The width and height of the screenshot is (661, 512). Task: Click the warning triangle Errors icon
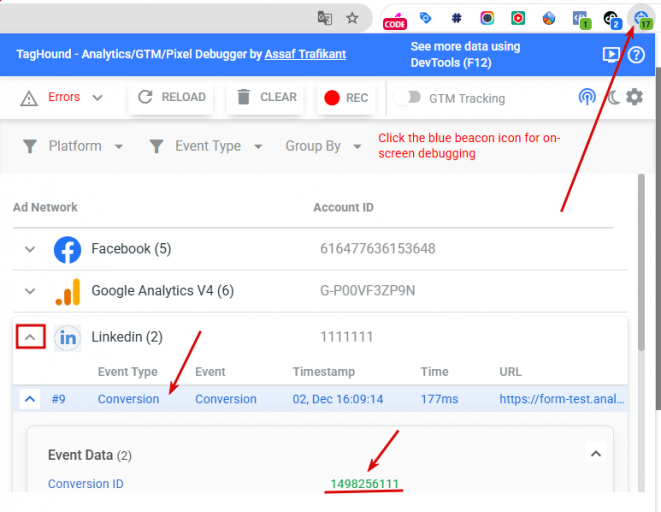(29, 98)
